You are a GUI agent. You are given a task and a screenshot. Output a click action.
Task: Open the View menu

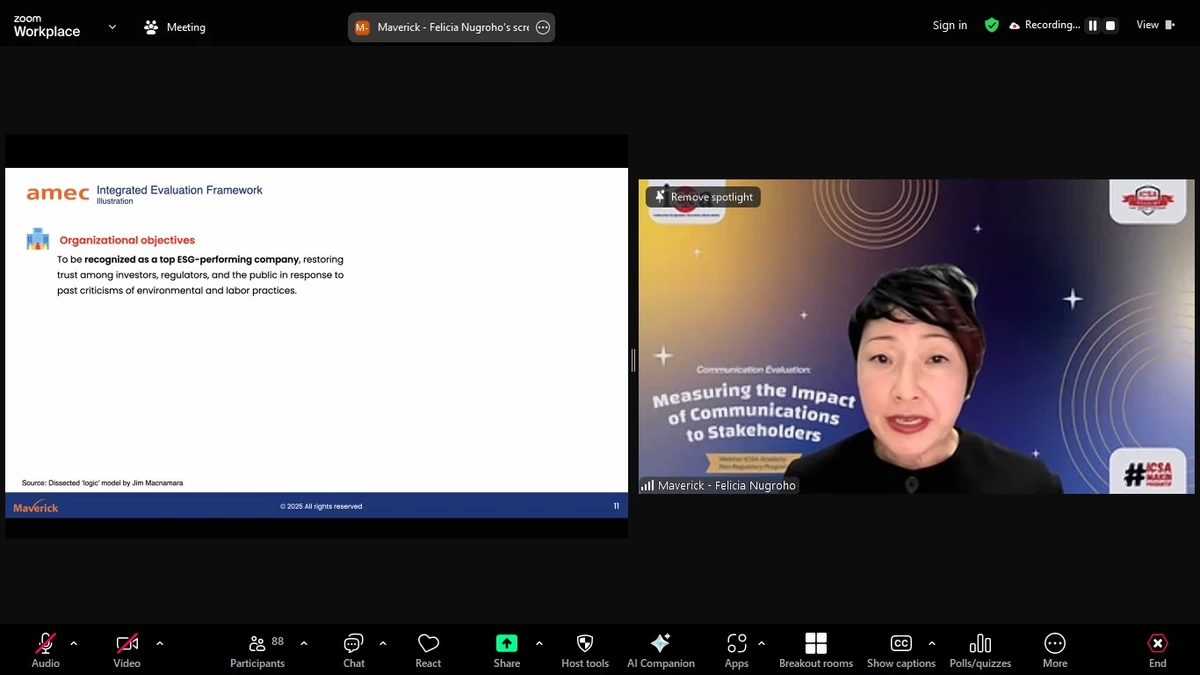pos(1153,24)
